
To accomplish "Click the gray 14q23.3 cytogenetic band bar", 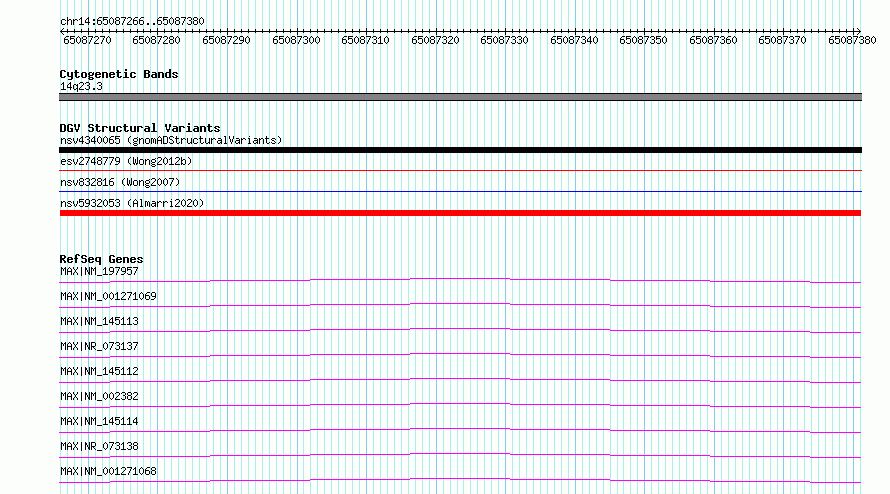I will (460, 97).
